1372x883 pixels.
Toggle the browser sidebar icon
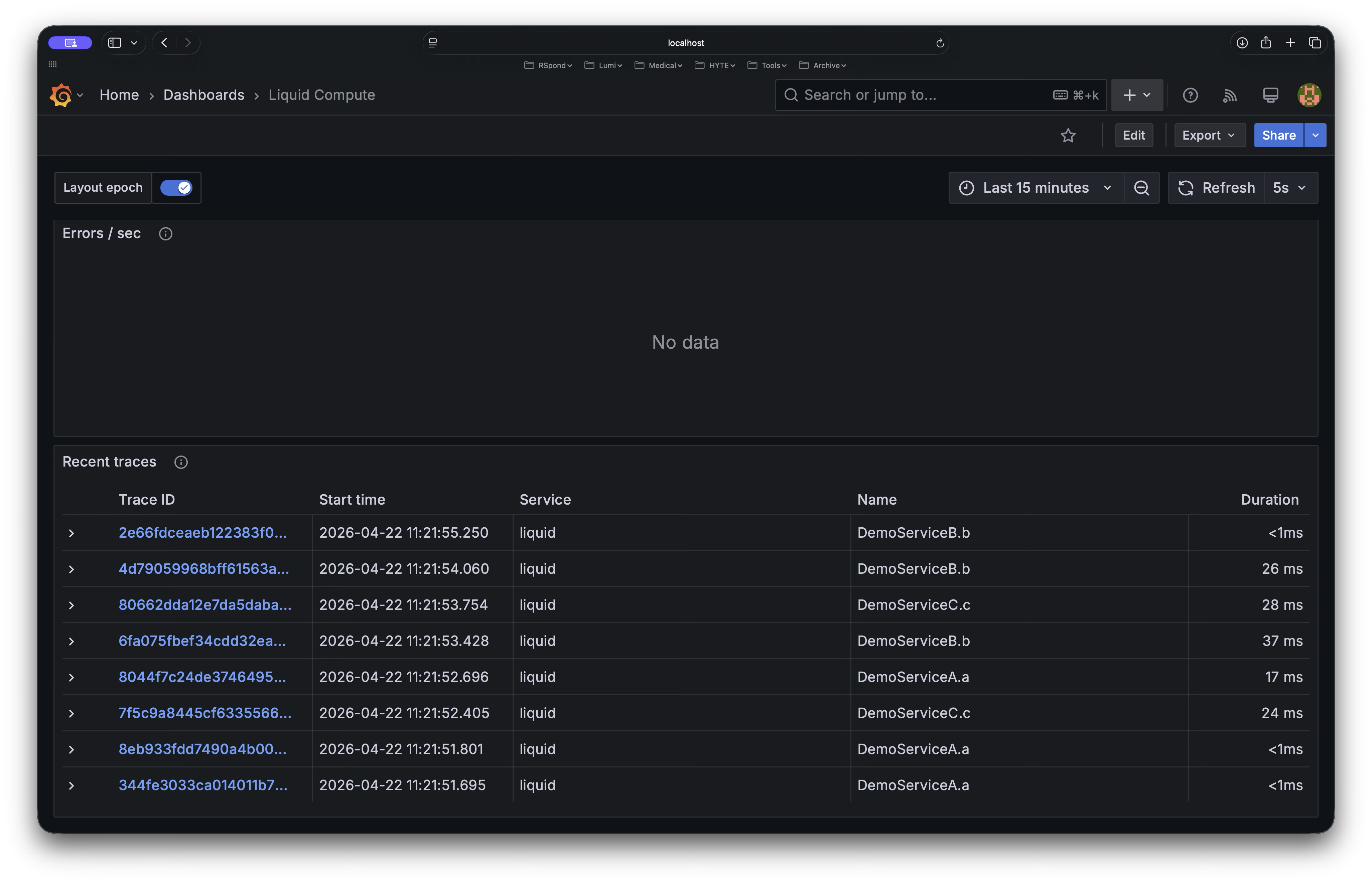tap(115, 43)
